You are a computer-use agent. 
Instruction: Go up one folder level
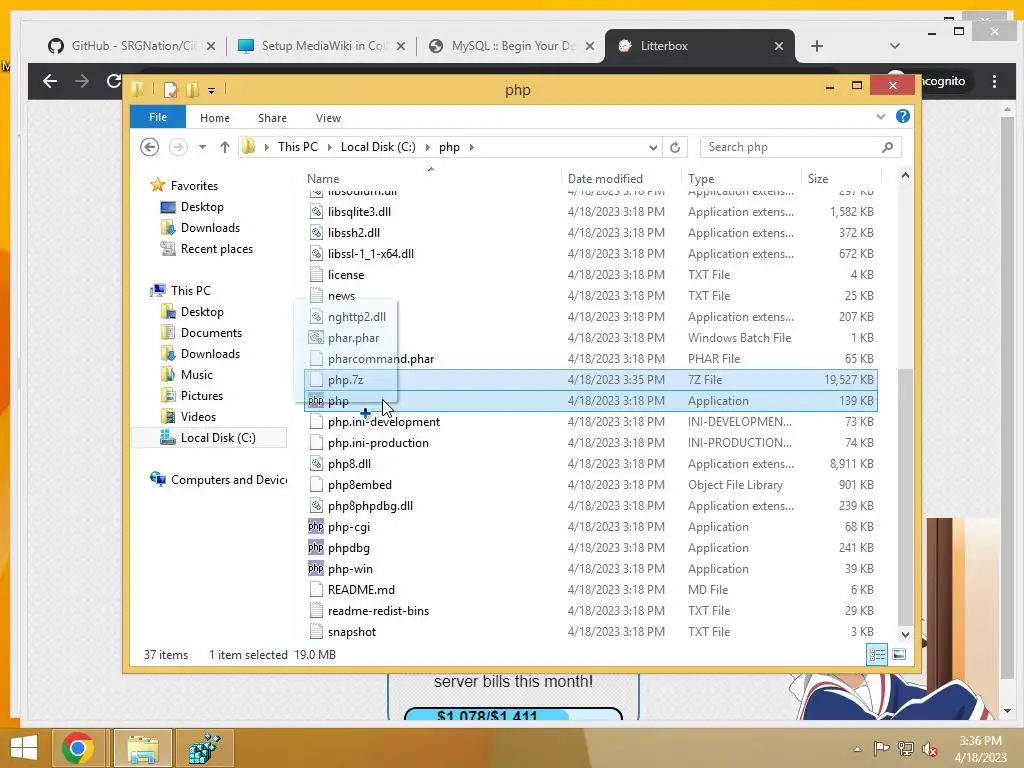pyautogui.click(x=225, y=147)
